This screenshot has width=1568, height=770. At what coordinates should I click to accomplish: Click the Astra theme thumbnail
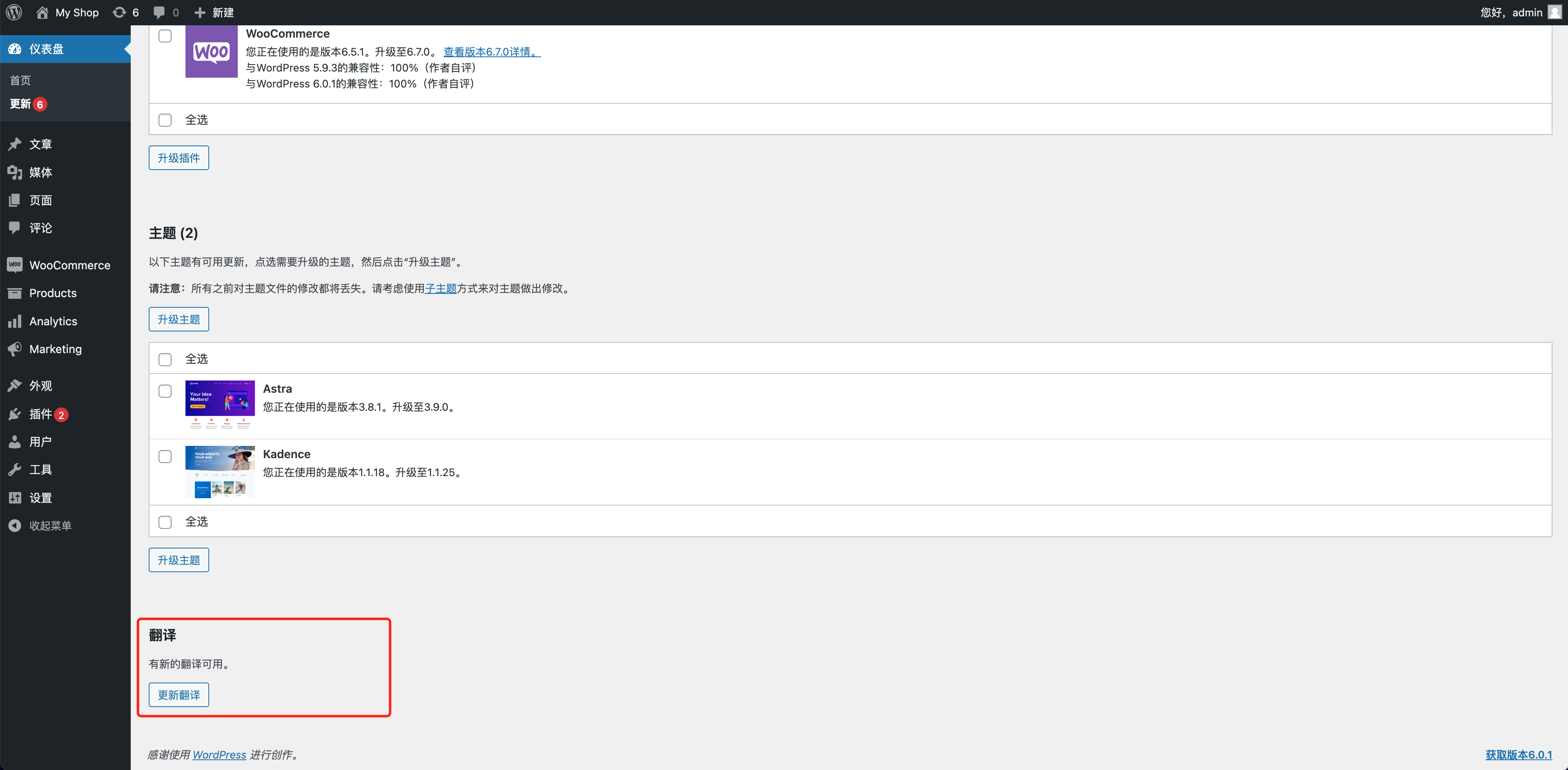(x=220, y=405)
